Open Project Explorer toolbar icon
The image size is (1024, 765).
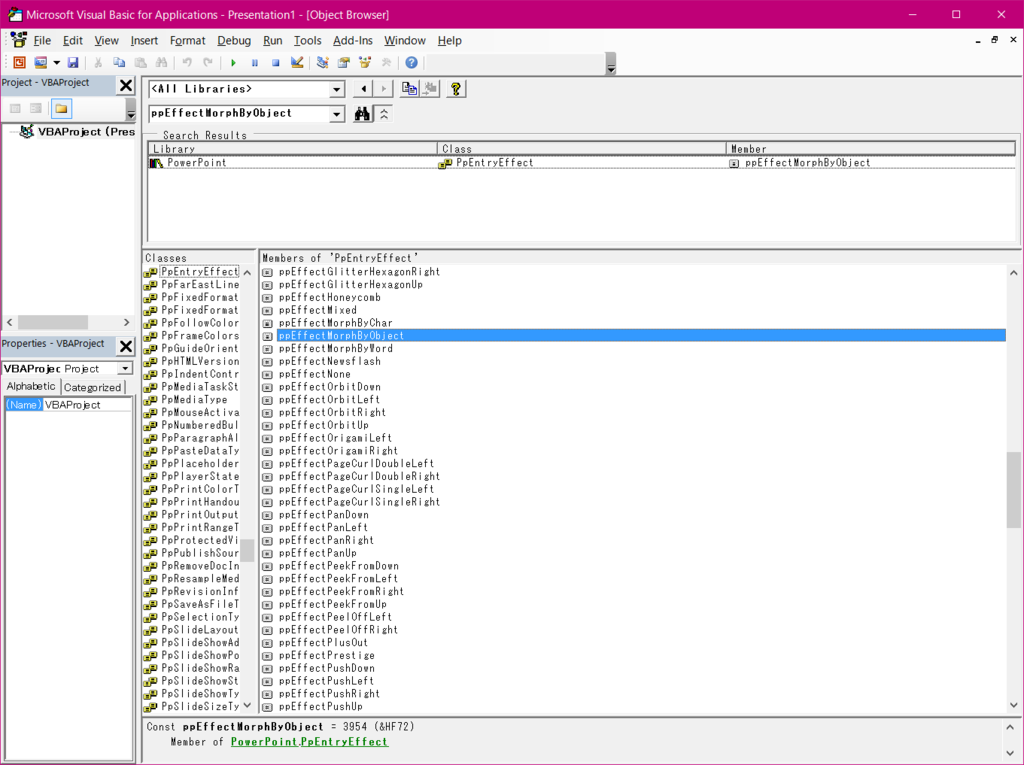323,63
